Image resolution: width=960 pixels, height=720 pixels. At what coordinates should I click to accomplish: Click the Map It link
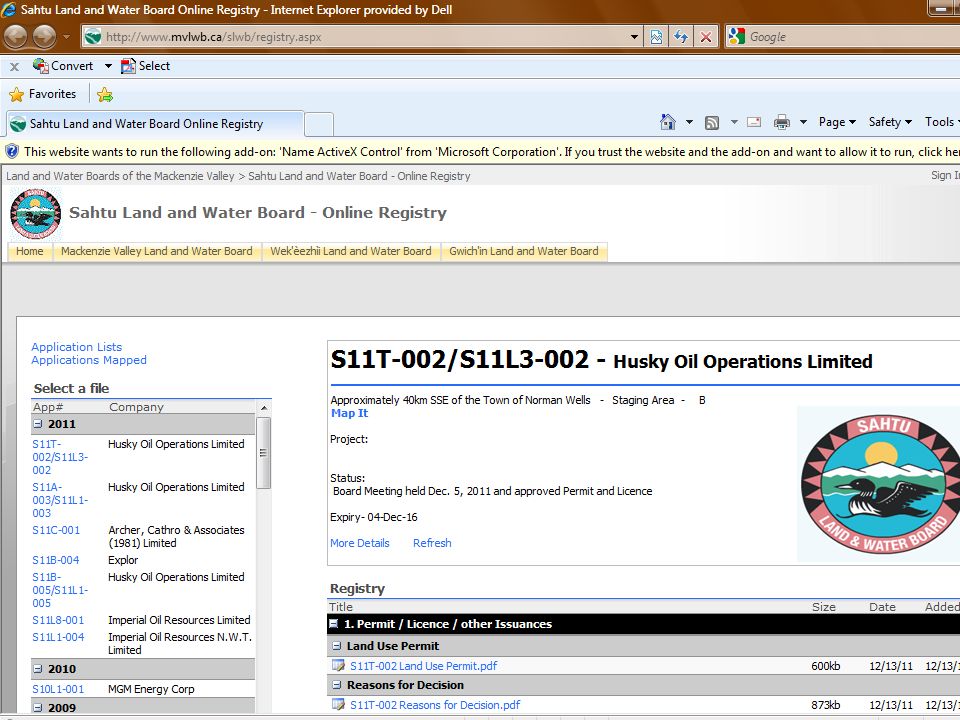click(x=350, y=413)
